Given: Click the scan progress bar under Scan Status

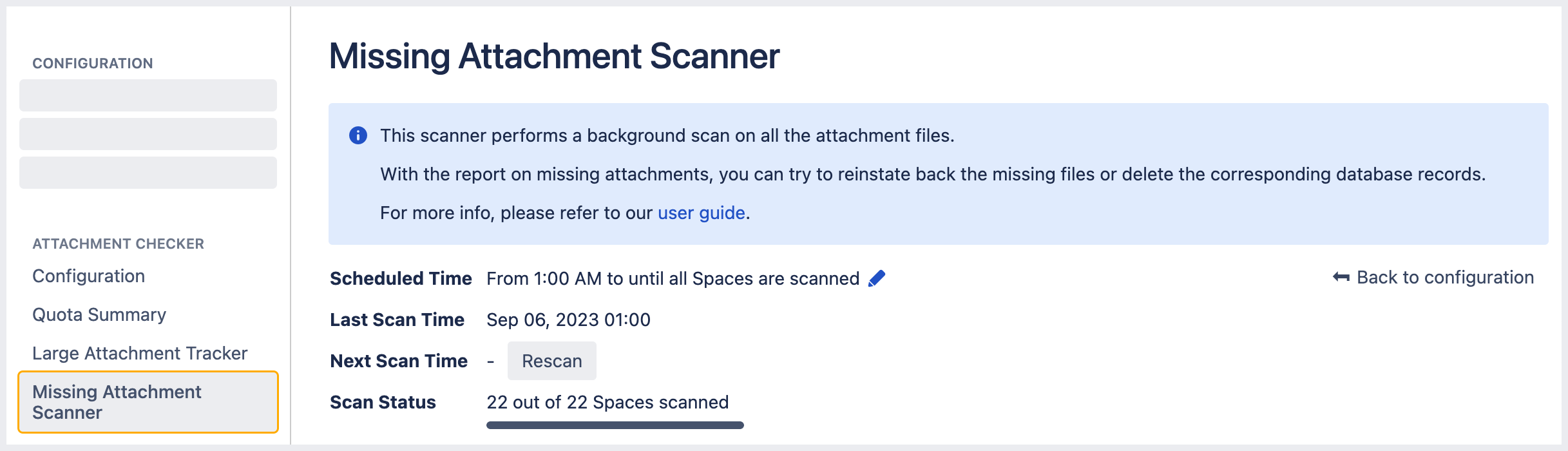Looking at the screenshot, I should (615, 425).
